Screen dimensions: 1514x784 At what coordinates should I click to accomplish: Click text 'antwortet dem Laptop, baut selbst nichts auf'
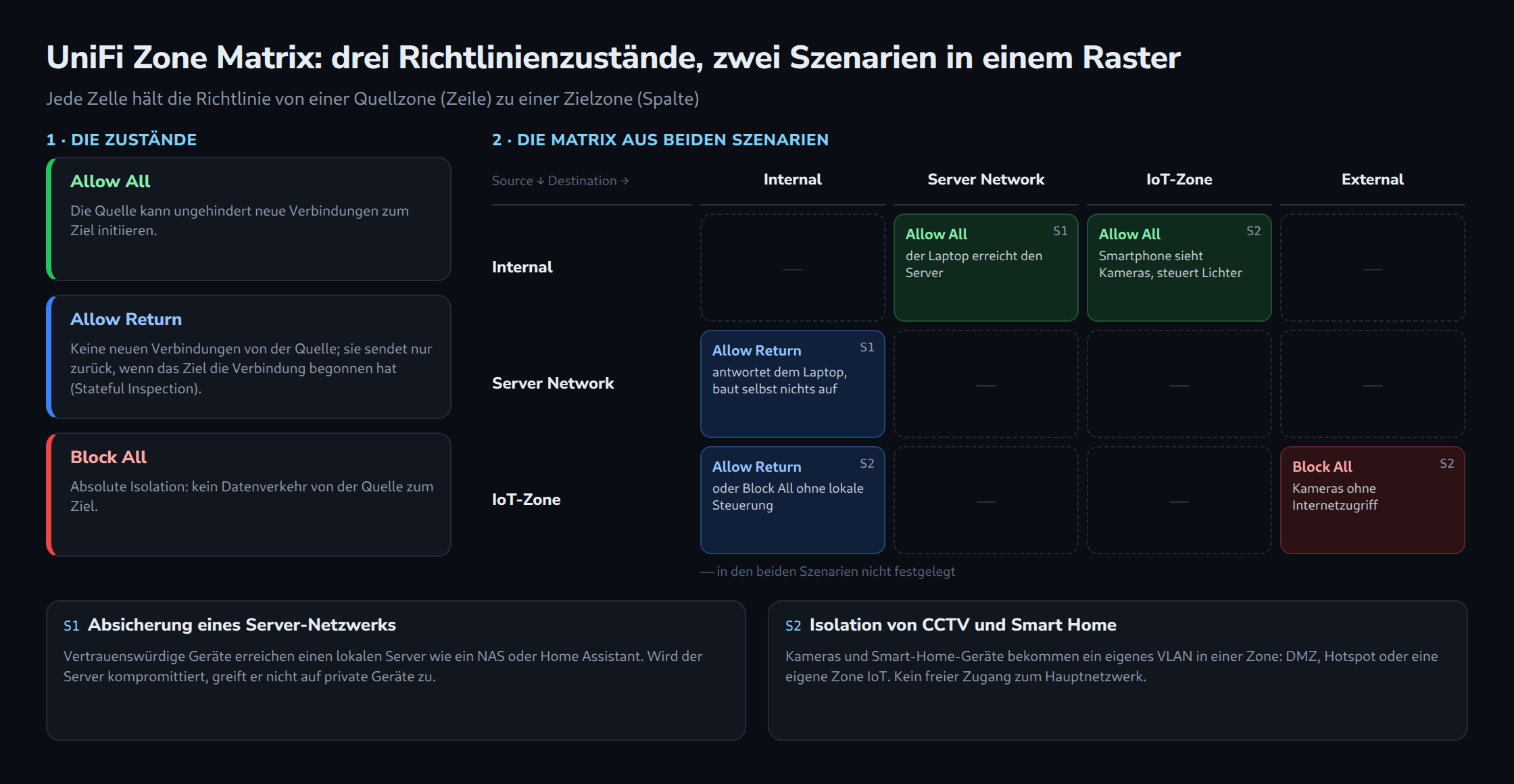[x=779, y=381]
